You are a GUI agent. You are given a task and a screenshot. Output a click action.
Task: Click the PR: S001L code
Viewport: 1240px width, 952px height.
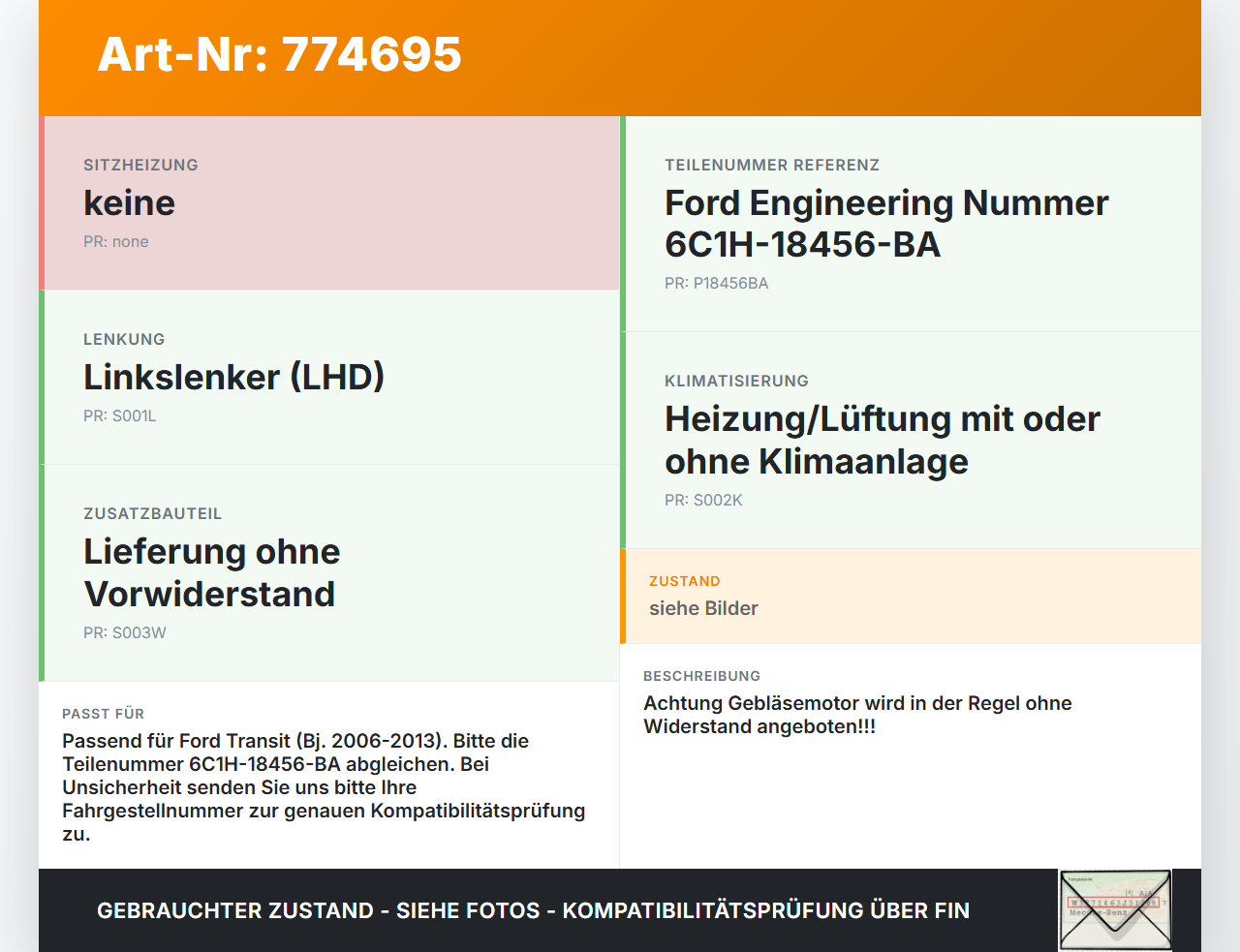[119, 415]
